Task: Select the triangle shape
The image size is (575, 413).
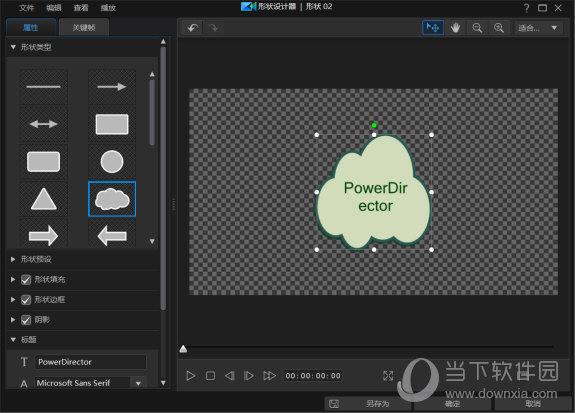Action: (44, 199)
